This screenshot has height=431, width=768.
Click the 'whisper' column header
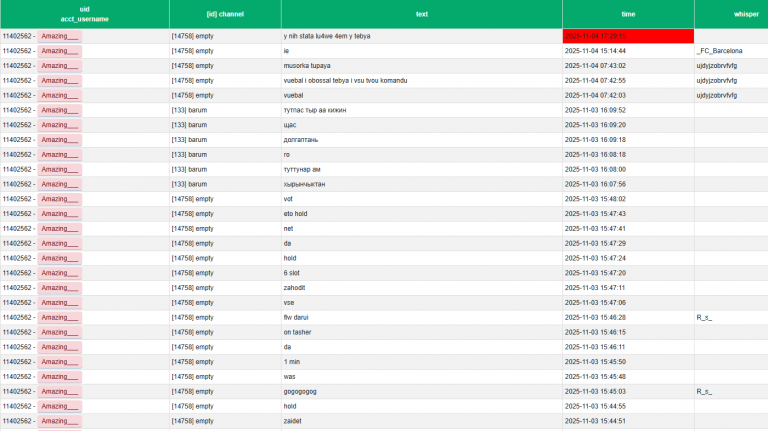(730, 14)
